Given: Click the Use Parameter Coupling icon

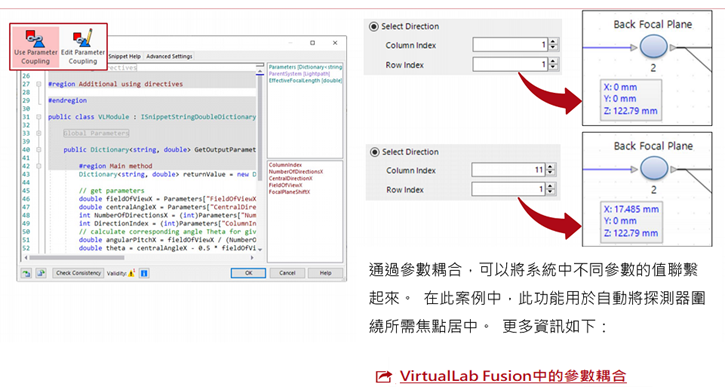Looking at the screenshot, I should pyautogui.click(x=35, y=46).
